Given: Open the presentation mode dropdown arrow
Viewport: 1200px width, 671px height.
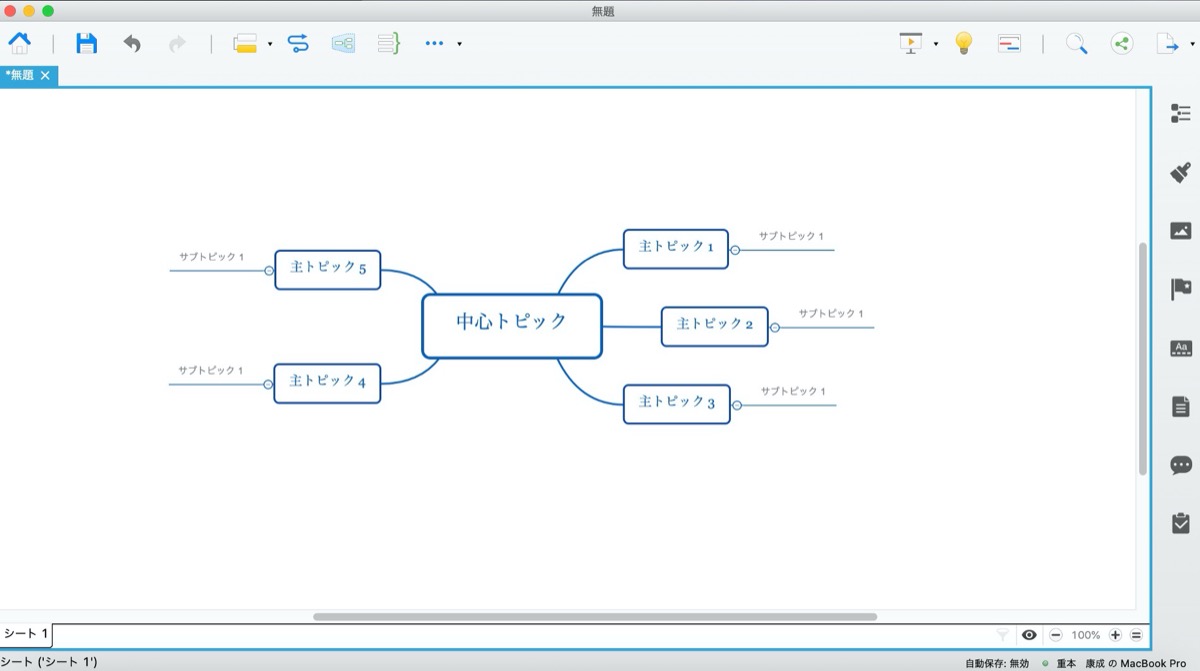Looking at the screenshot, I should [x=936, y=44].
